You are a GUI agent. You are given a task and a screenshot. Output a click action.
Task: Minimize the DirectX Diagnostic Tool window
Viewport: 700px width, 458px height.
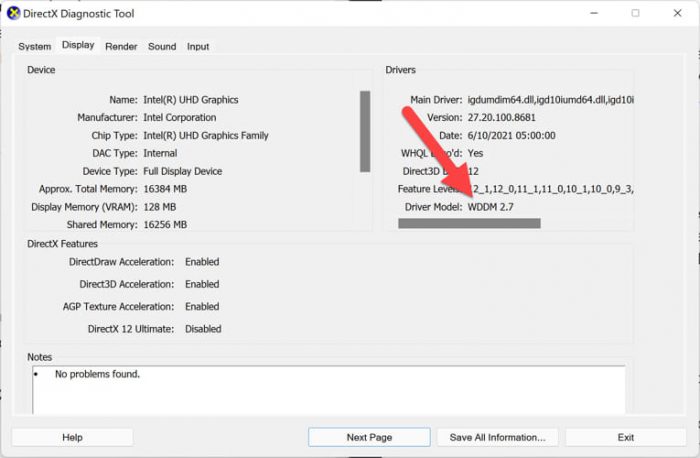tap(594, 13)
